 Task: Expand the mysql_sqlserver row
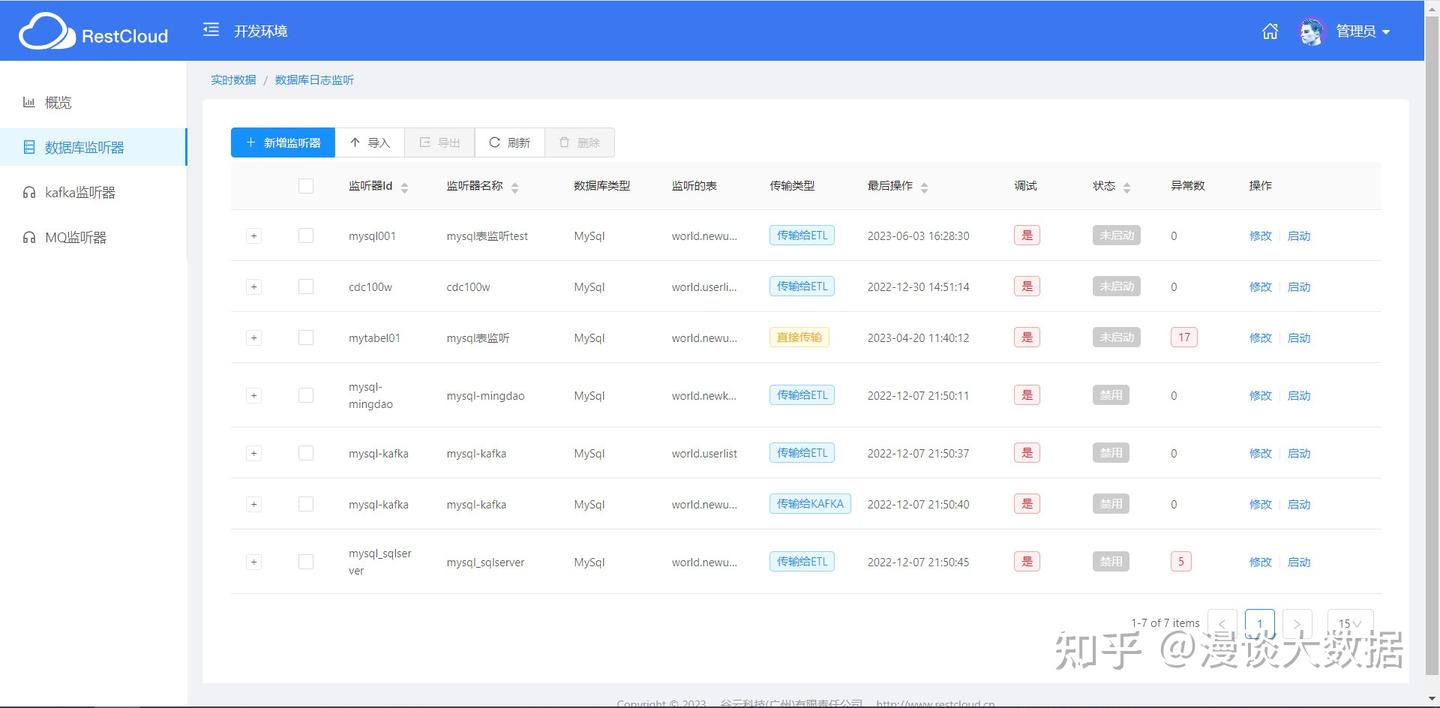click(x=254, y=562)
